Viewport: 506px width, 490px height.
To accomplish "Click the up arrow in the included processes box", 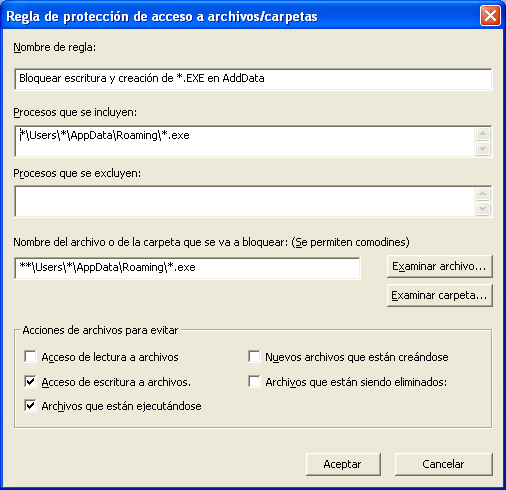I will click(x=483, y=134).
